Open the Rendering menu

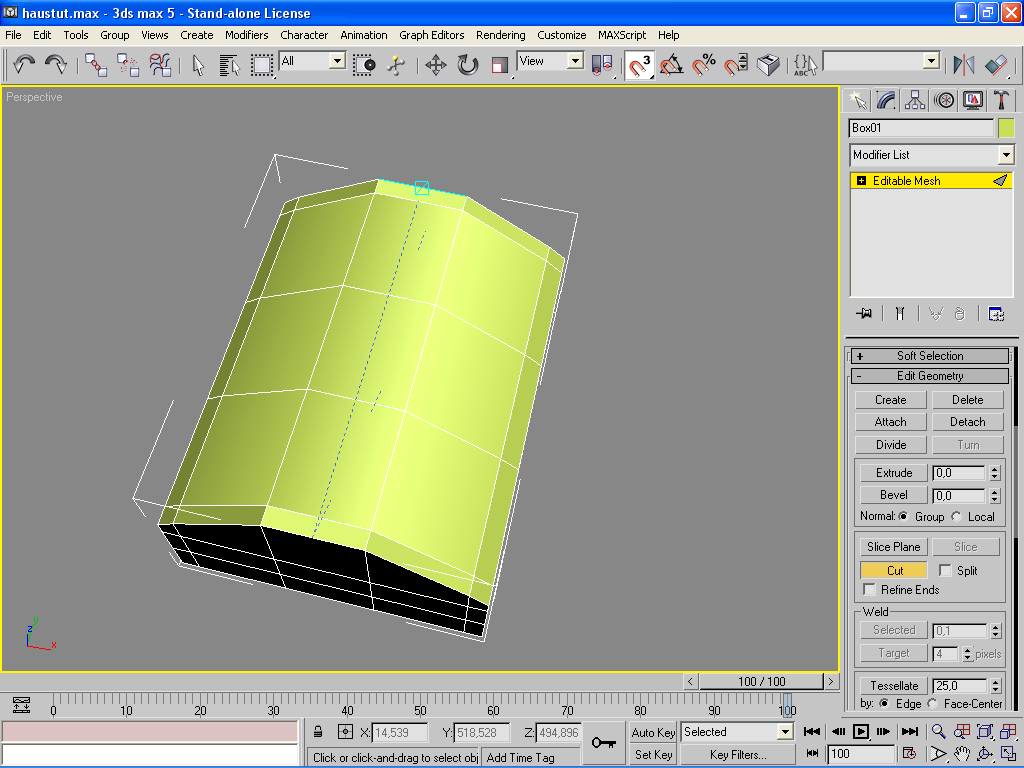pos(500,35)
